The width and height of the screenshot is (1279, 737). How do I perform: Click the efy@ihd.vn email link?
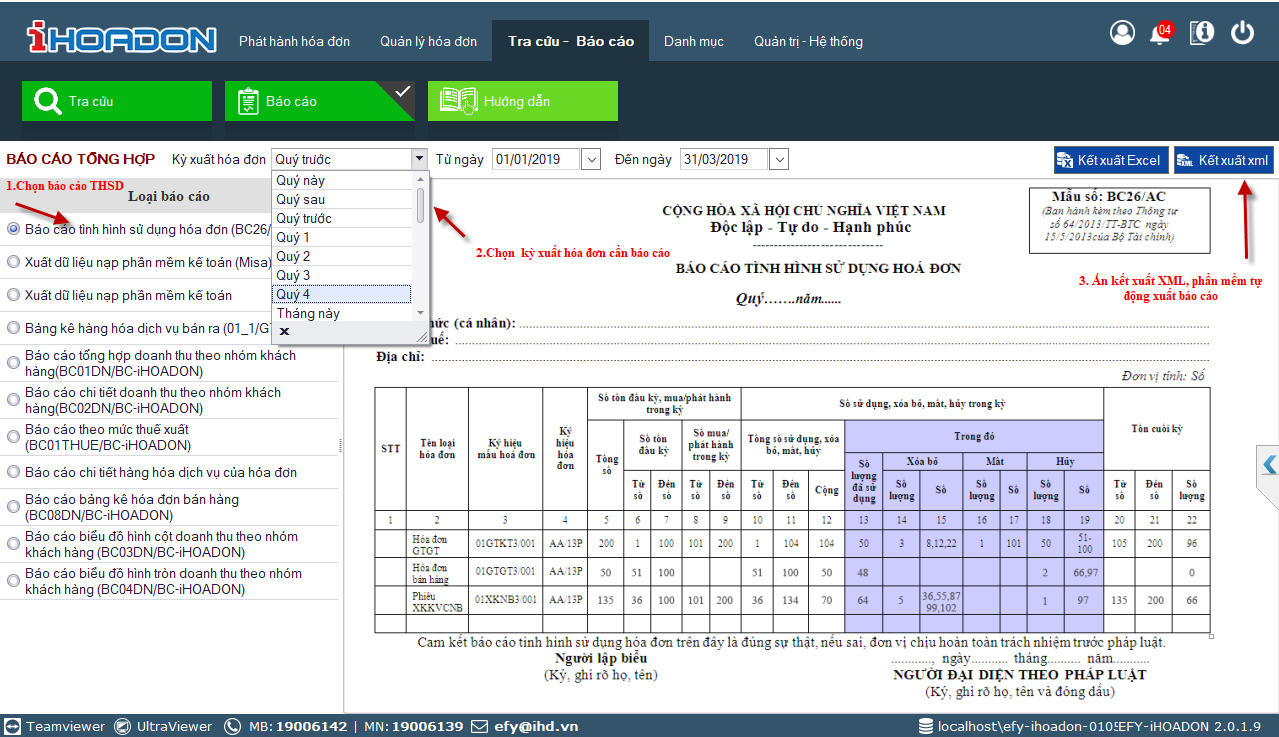pyautogui.click(x=536, y=726)
